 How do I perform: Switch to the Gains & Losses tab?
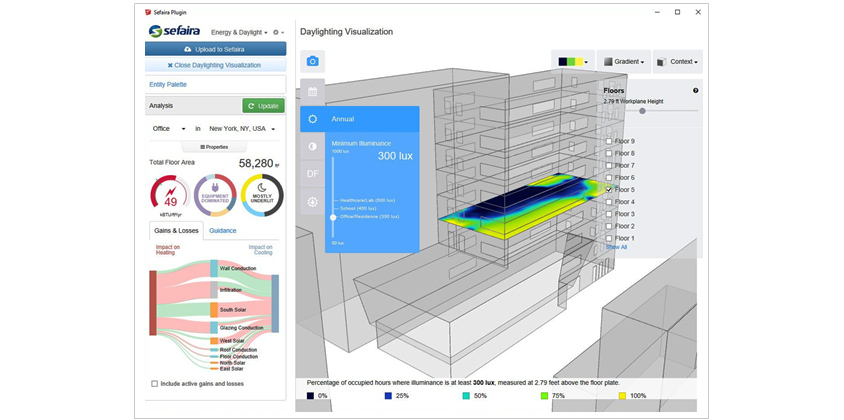coord(176,230)
